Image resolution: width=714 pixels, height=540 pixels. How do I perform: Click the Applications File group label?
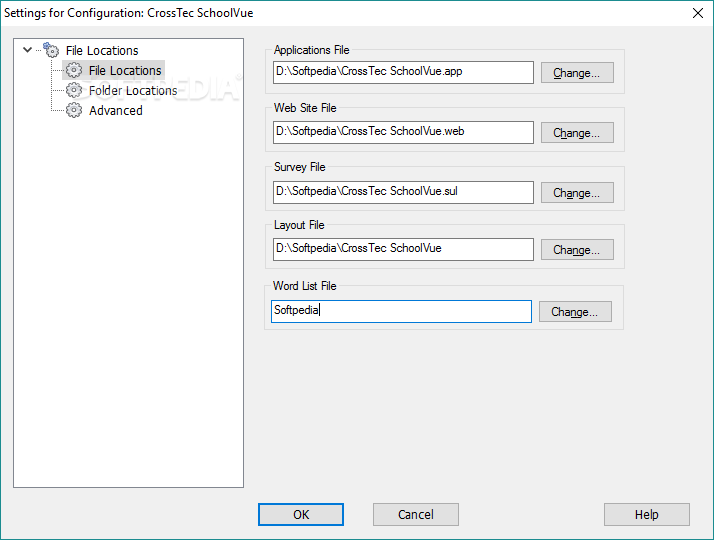tap(311, 50)
